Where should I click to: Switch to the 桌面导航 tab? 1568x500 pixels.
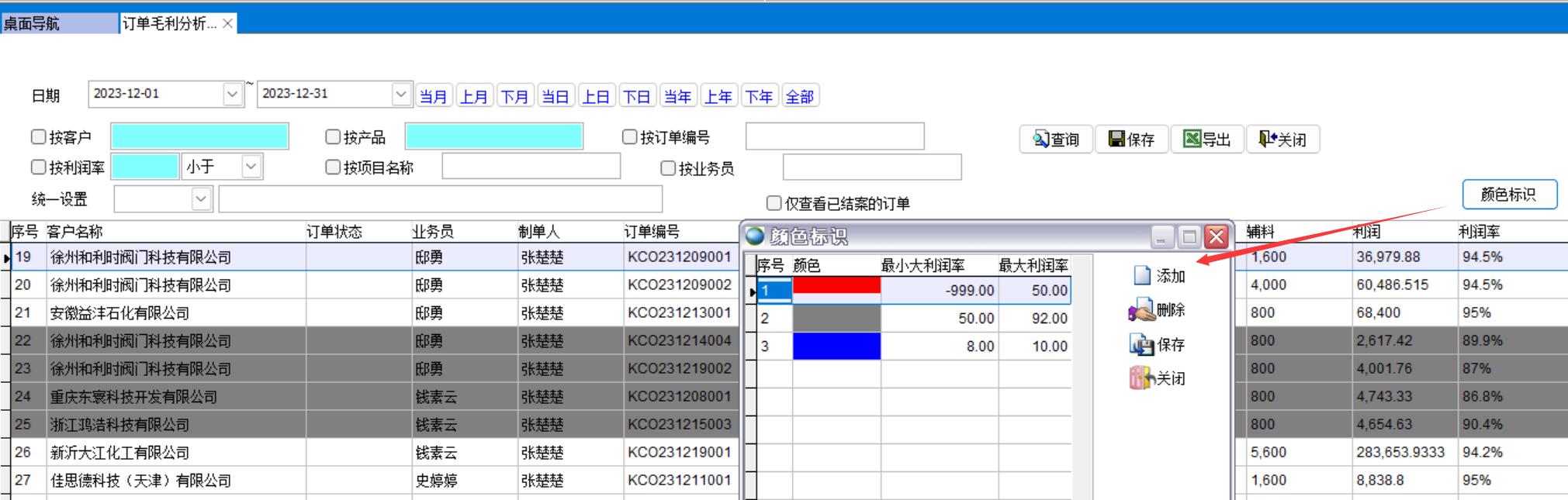click(x=59, y=24)
